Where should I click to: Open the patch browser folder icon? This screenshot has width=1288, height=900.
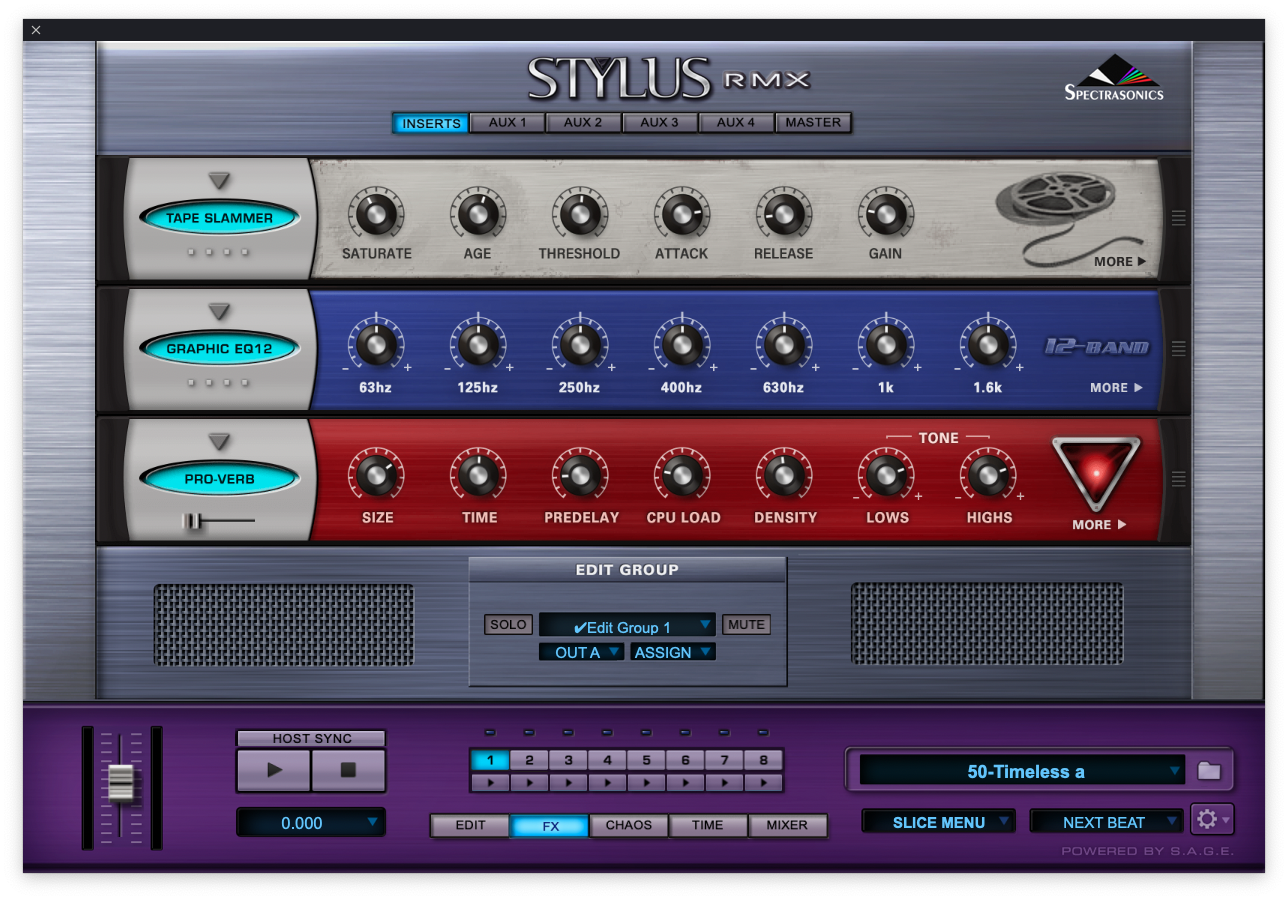click(1209, 771)
